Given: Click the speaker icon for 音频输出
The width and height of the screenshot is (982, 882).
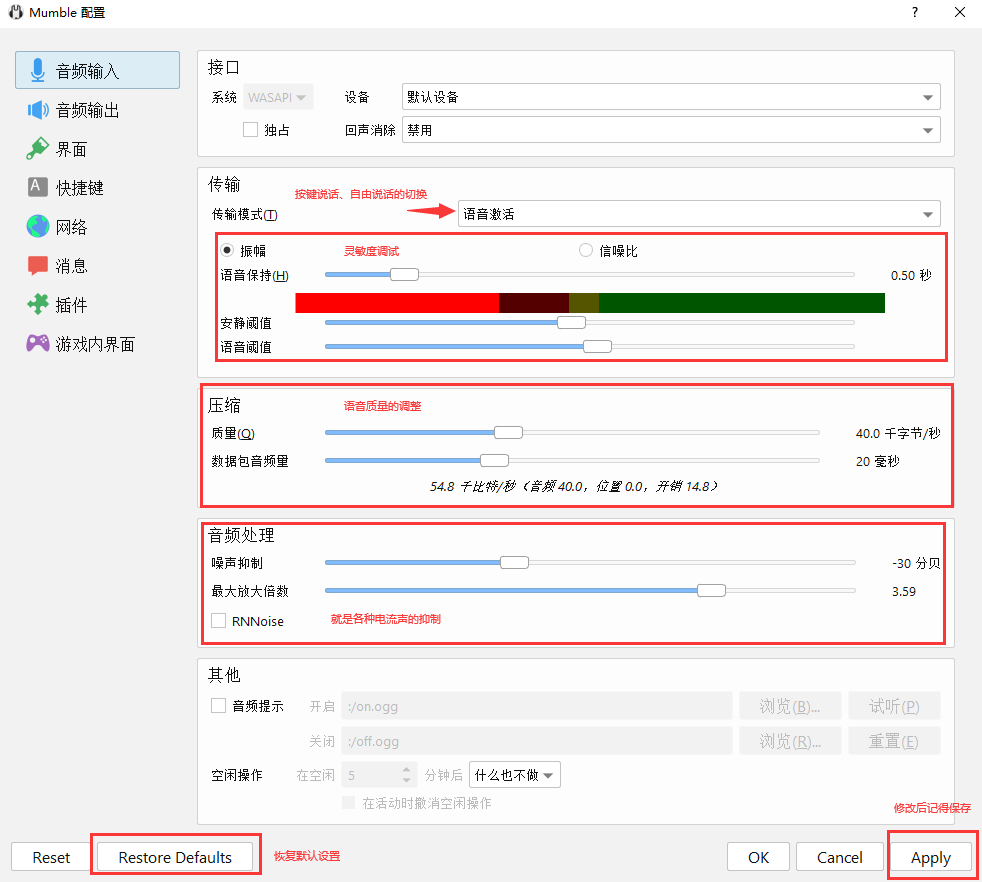Looking at the screenshot, I should click(38, 110).
